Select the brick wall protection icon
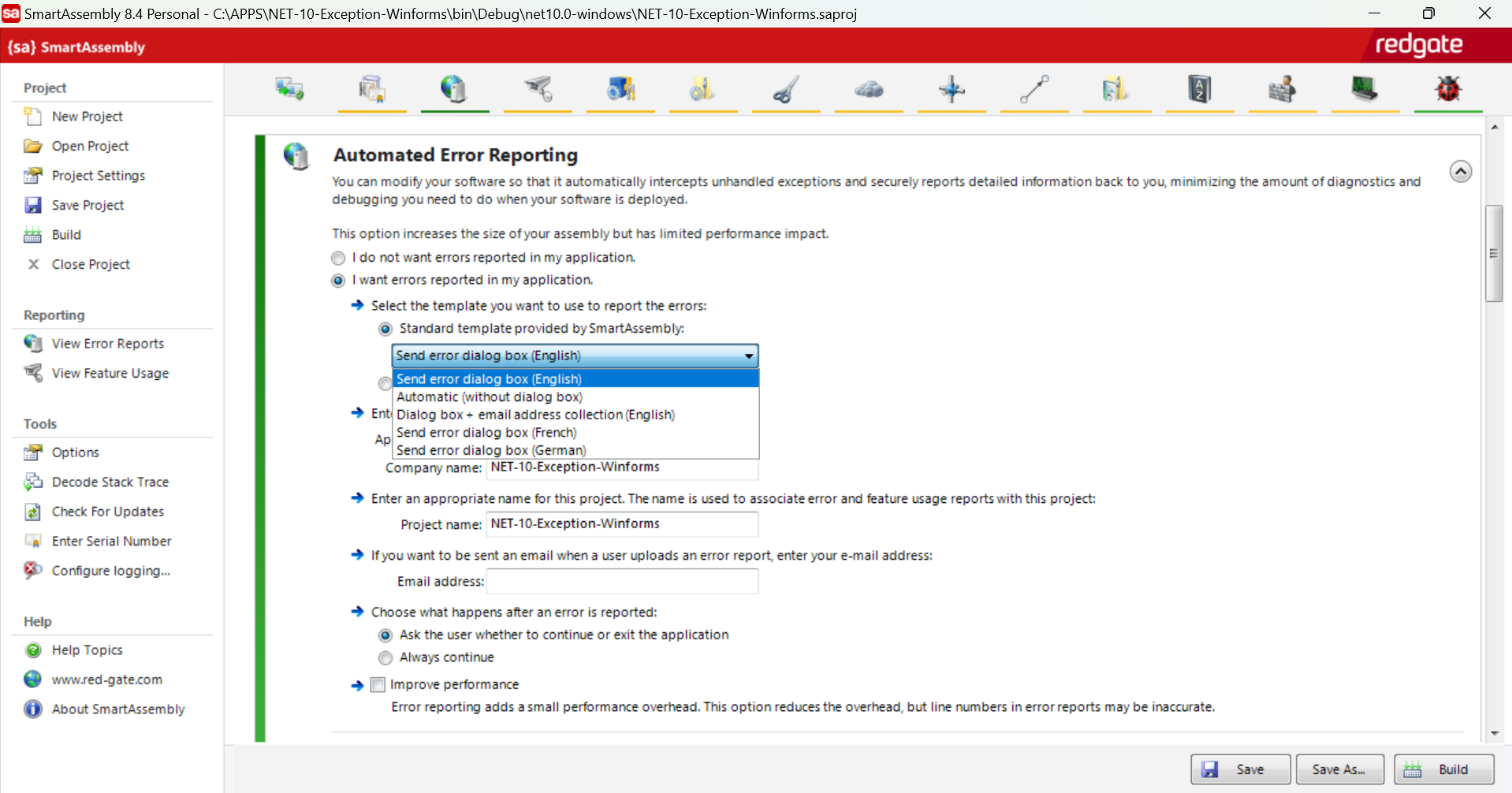The height and width of the screenshot is (793, 1512). click(1282, 89)
